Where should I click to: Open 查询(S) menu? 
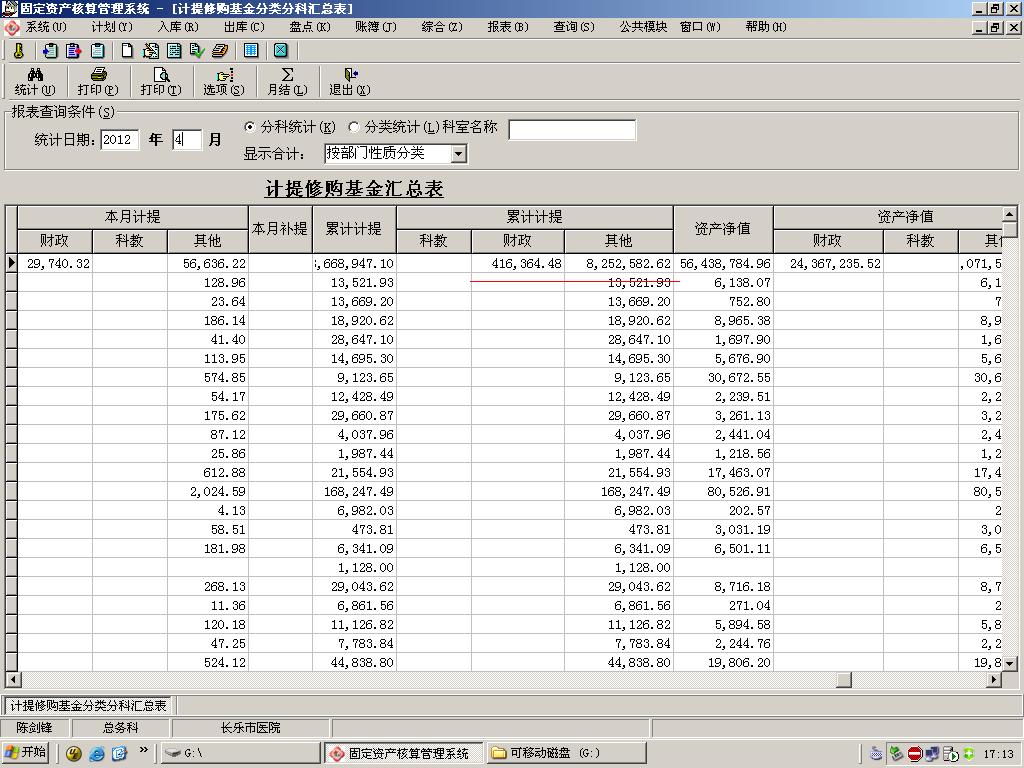(x=573, y=27)
